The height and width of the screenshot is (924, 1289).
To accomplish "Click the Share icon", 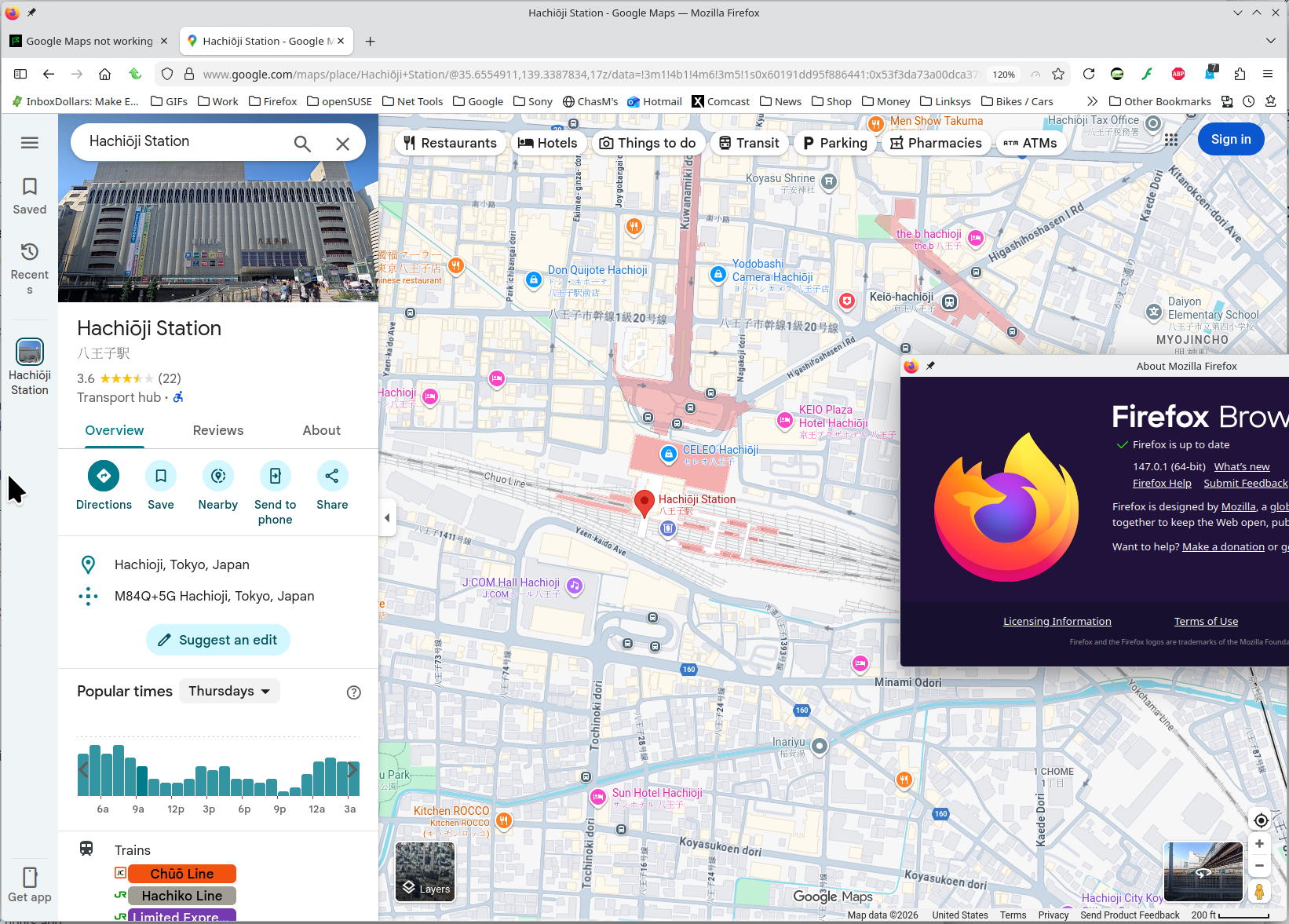I will [332, 476].
